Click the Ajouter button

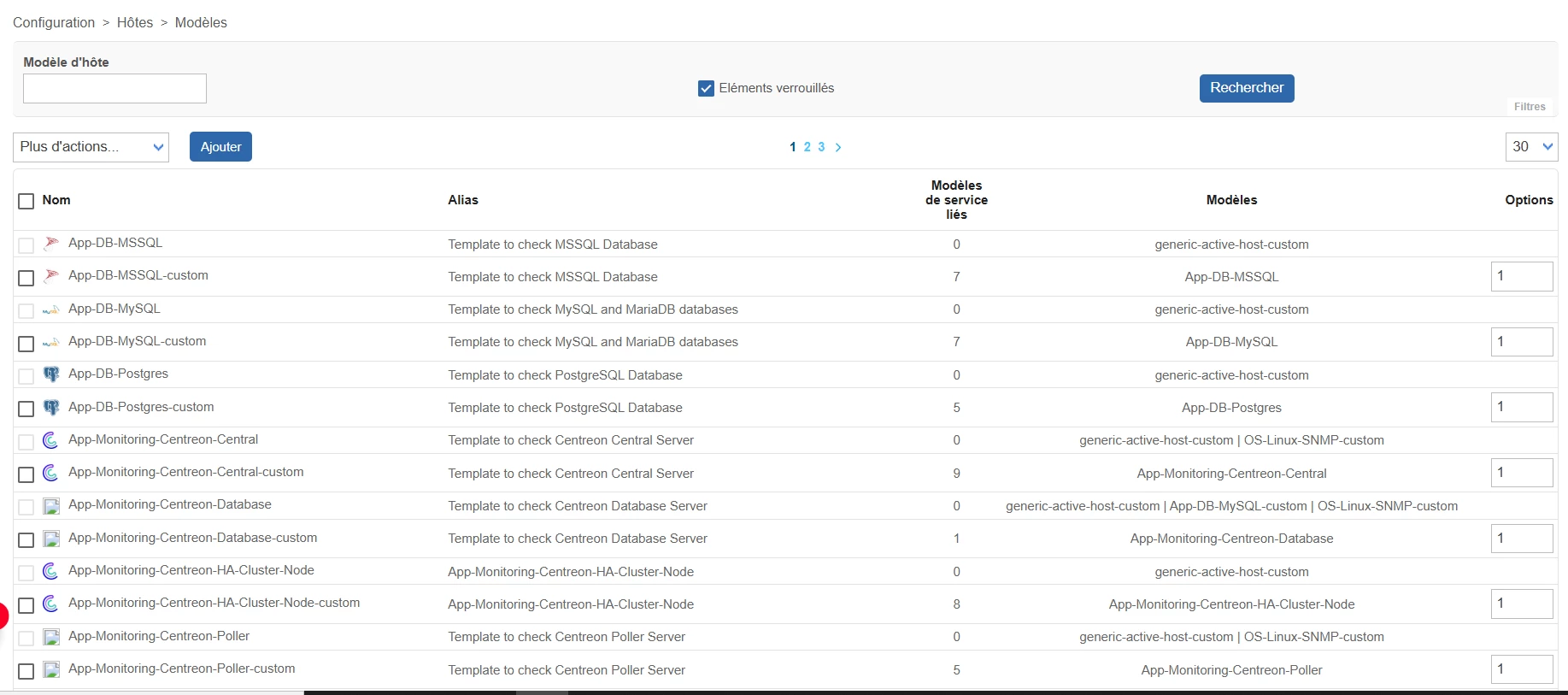220,147
